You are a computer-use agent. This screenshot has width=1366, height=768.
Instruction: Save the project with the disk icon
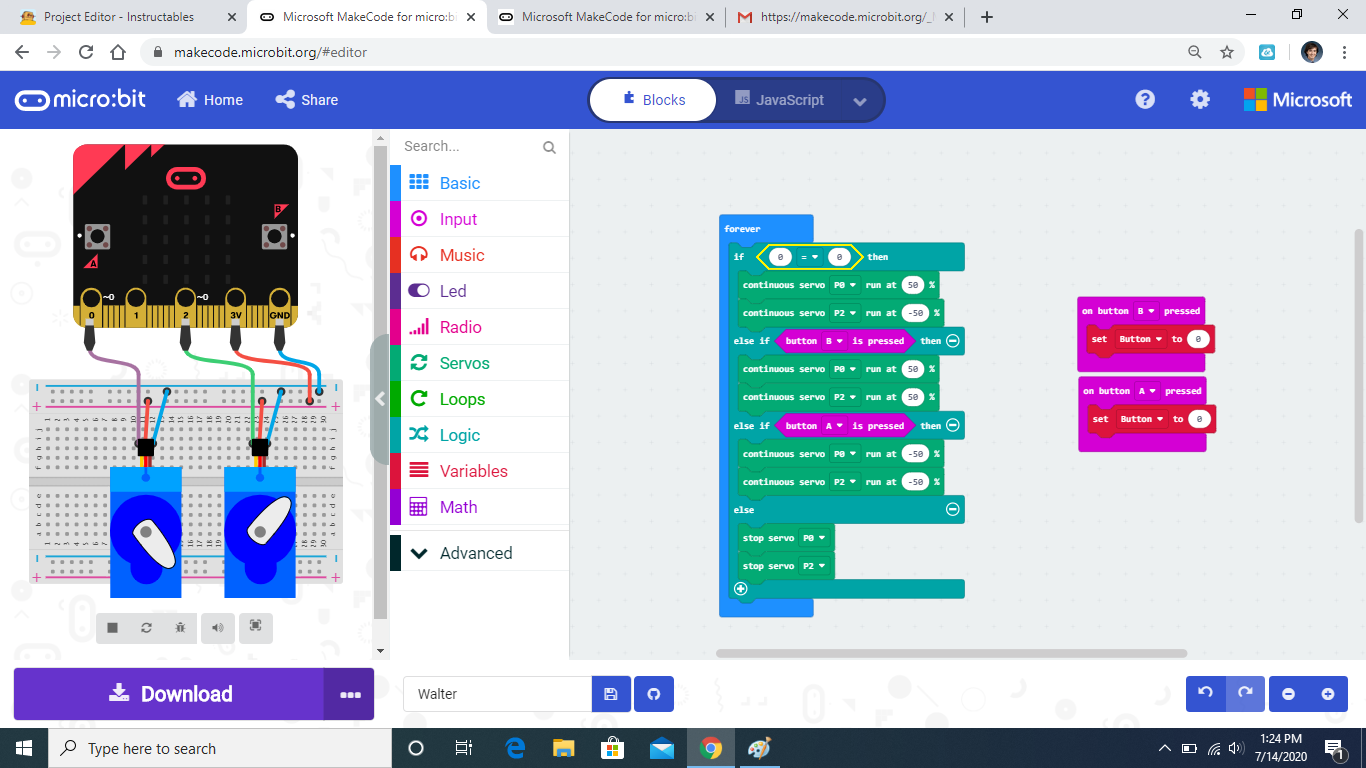611,694
